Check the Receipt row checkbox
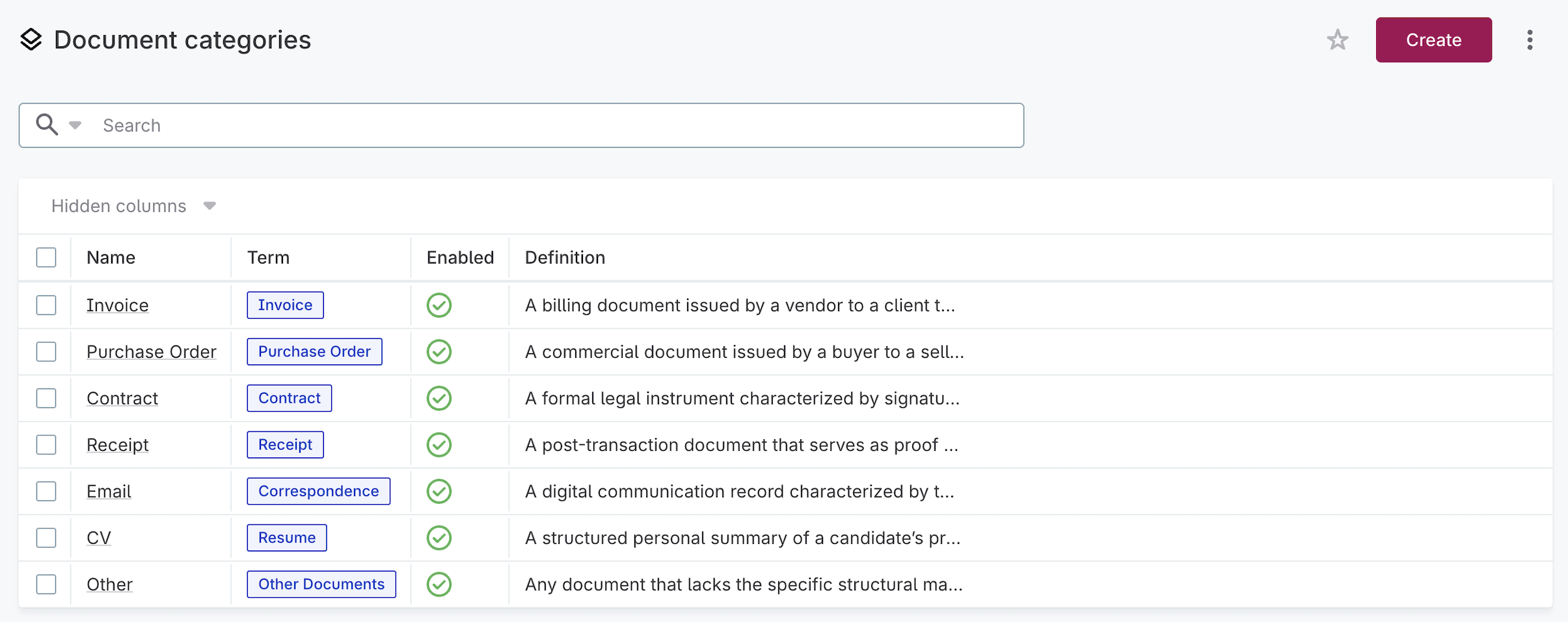This screenshot has width=1568, height=622. pyautogui.click(x=46, y=444)
